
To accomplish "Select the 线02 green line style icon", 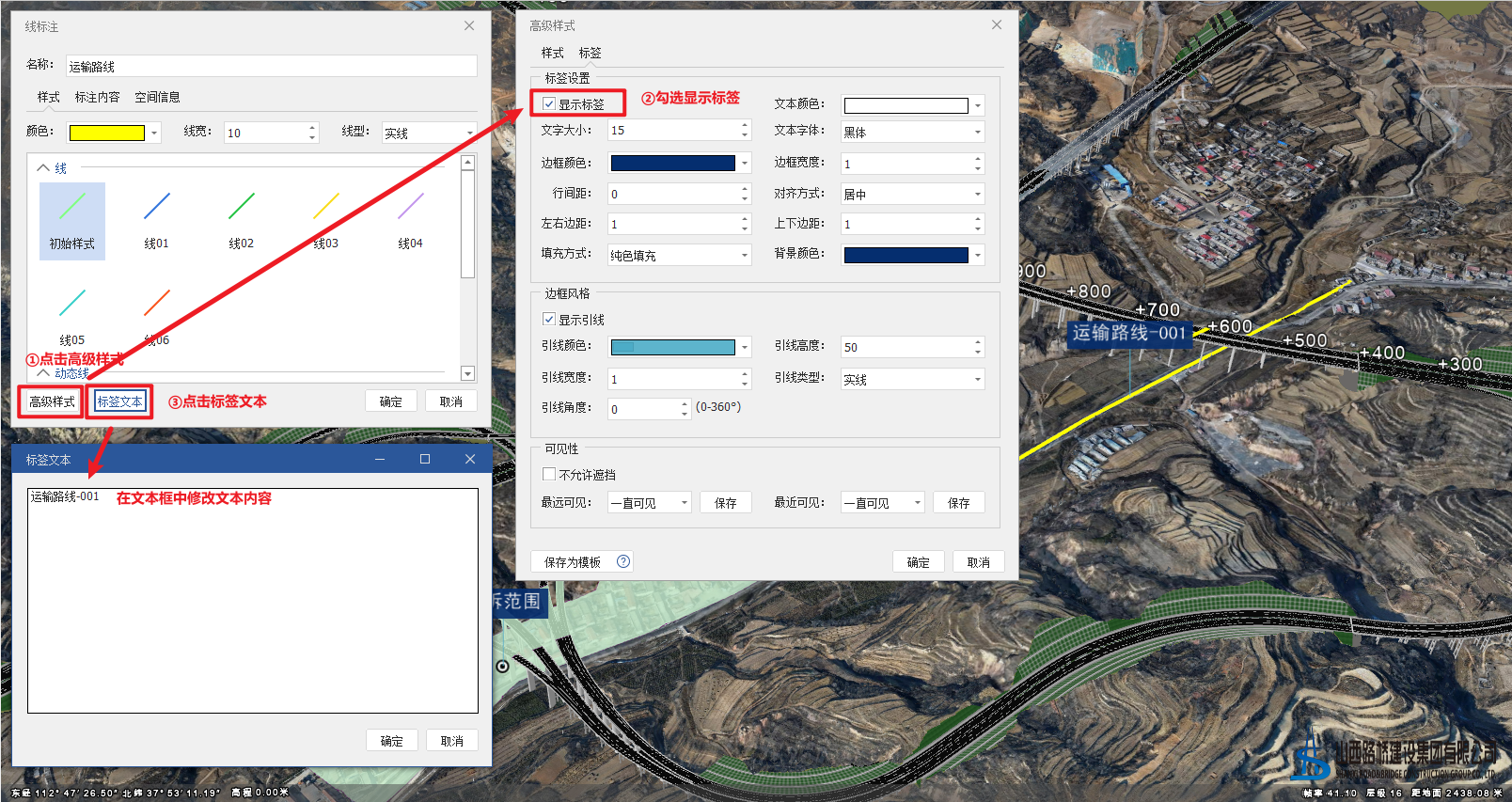I will (x=241, y=207).
